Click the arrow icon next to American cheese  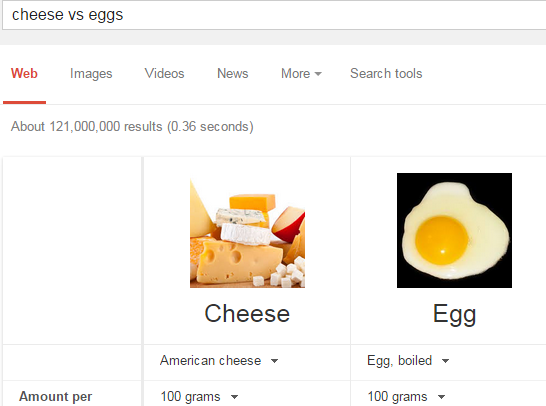(274, 361)
